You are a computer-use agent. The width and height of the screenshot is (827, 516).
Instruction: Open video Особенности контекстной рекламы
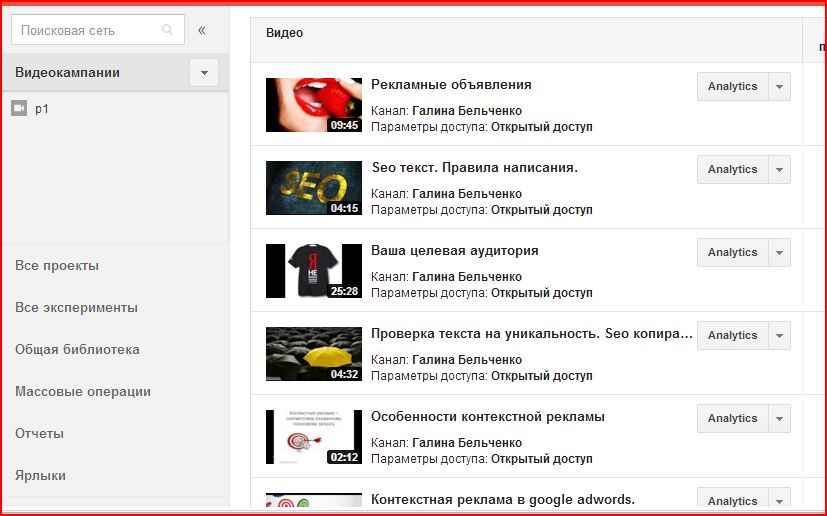click(x=488, y=416)
